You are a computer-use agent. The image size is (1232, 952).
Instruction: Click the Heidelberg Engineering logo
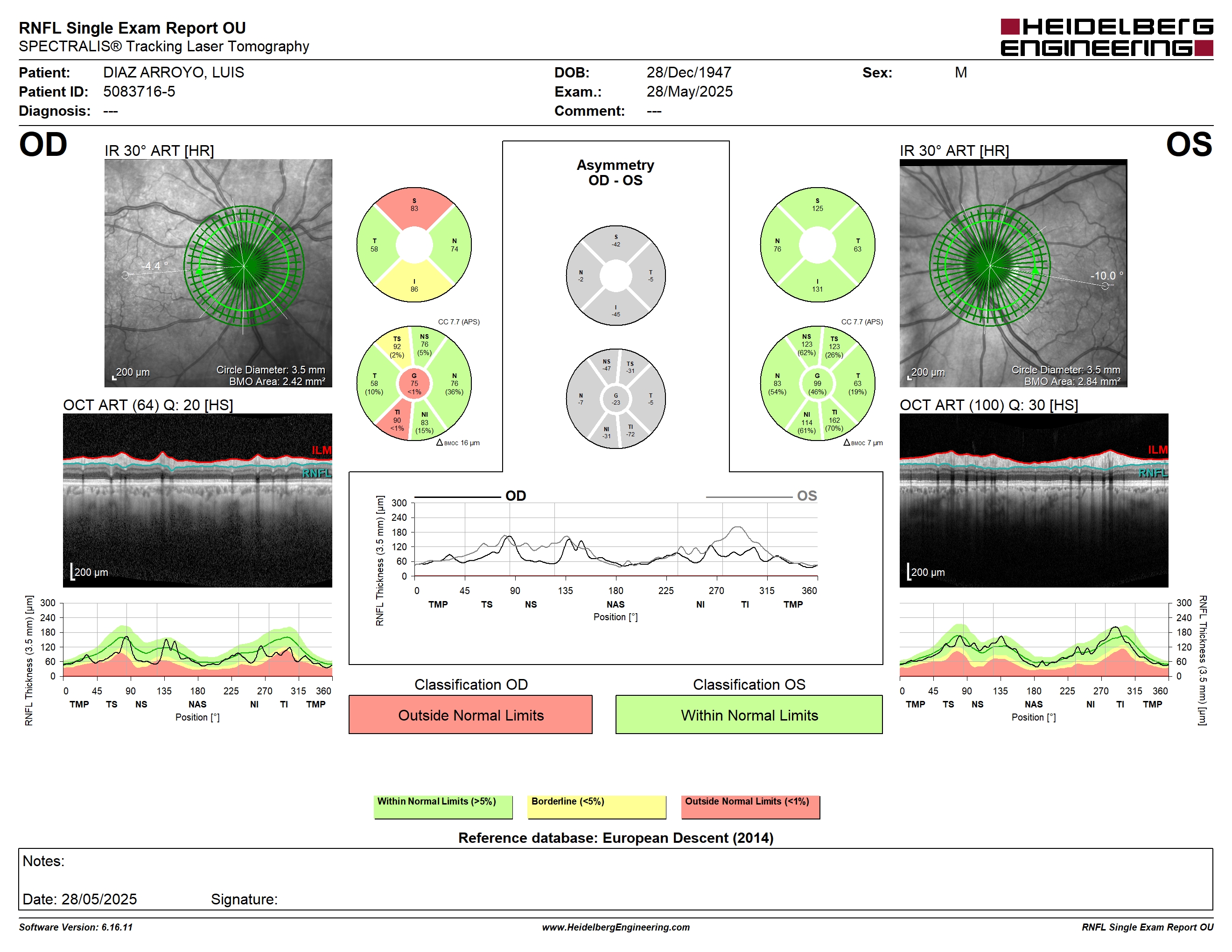[x=1106, y=37]
